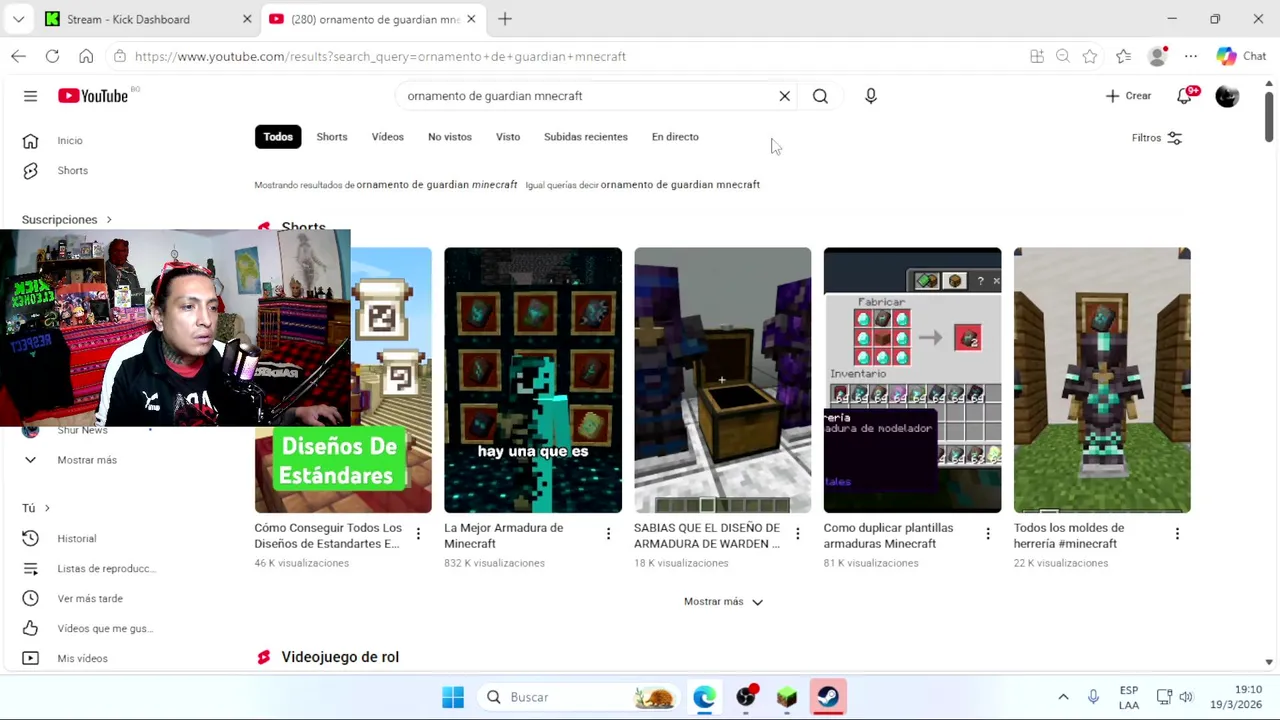The width and height of the screenshot is (1280, 720).
Task: Go to the browser home page
Action: tap(86, 57)
